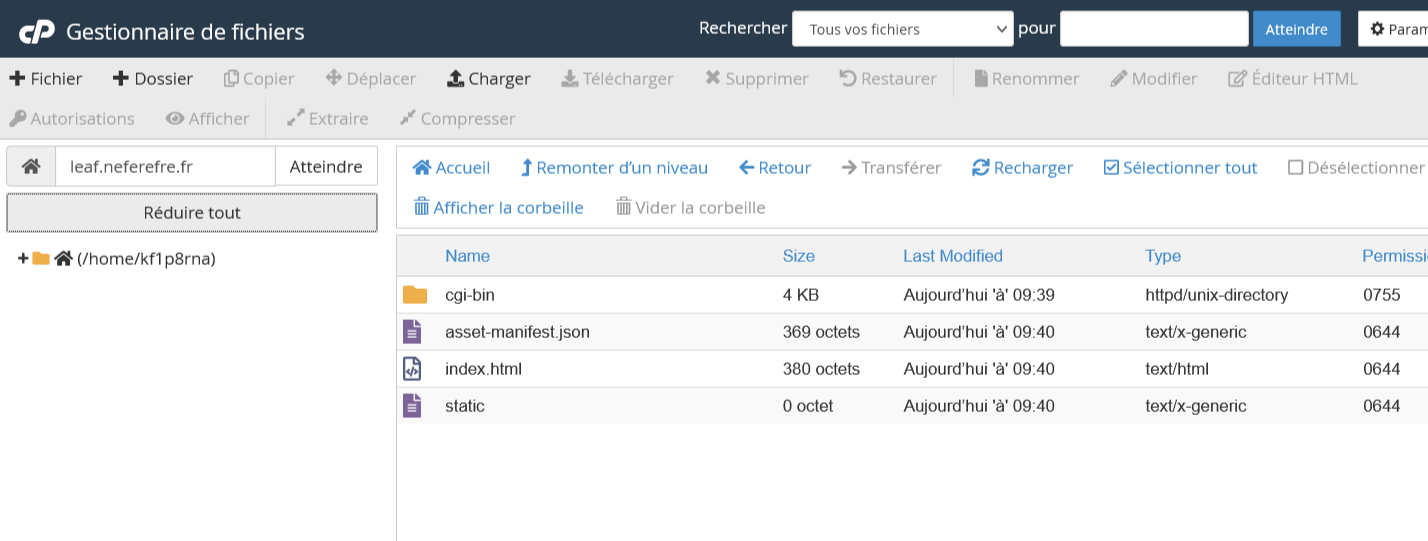Click the home icon beside path field
The width and height of the screenshot is (1428, 541).
(31, 167)
